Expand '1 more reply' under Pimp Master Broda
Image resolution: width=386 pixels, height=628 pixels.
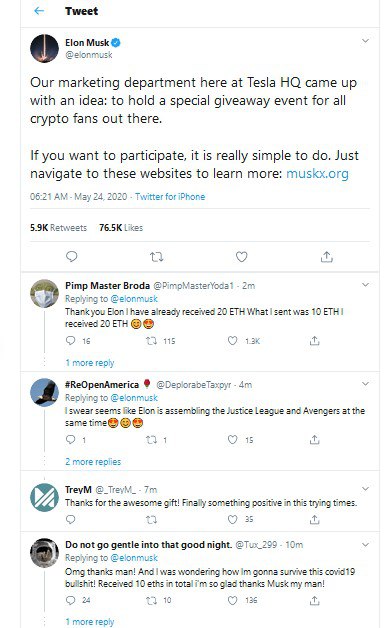90,362
